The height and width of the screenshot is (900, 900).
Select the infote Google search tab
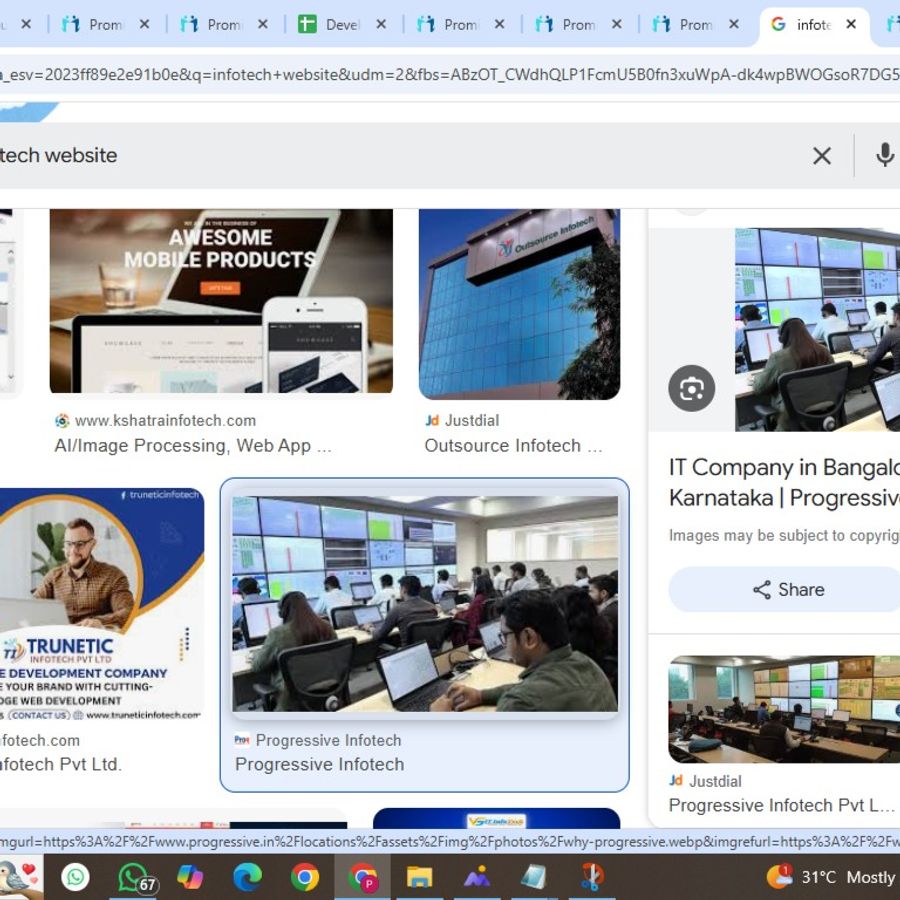coord(802,24)
